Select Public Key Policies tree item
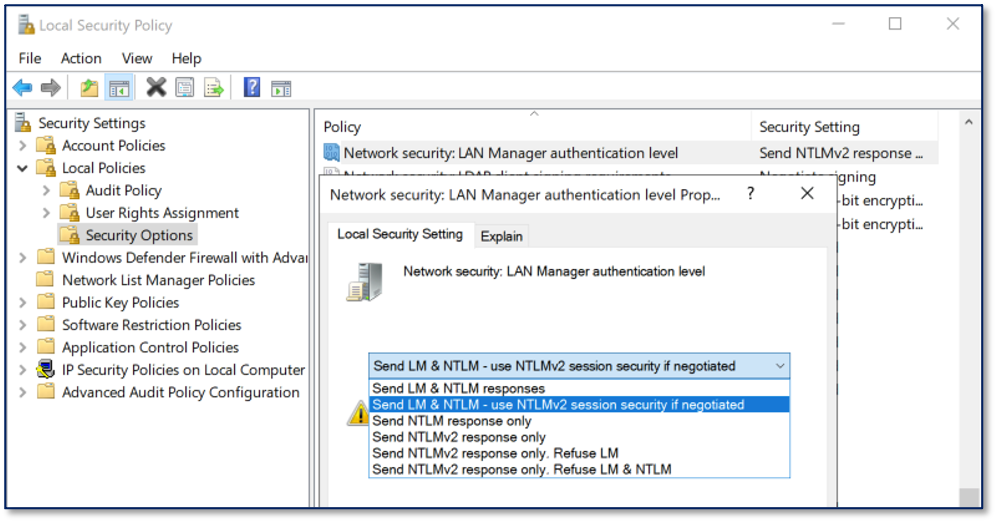Viewport: 997px width, 522px height. 120,303
